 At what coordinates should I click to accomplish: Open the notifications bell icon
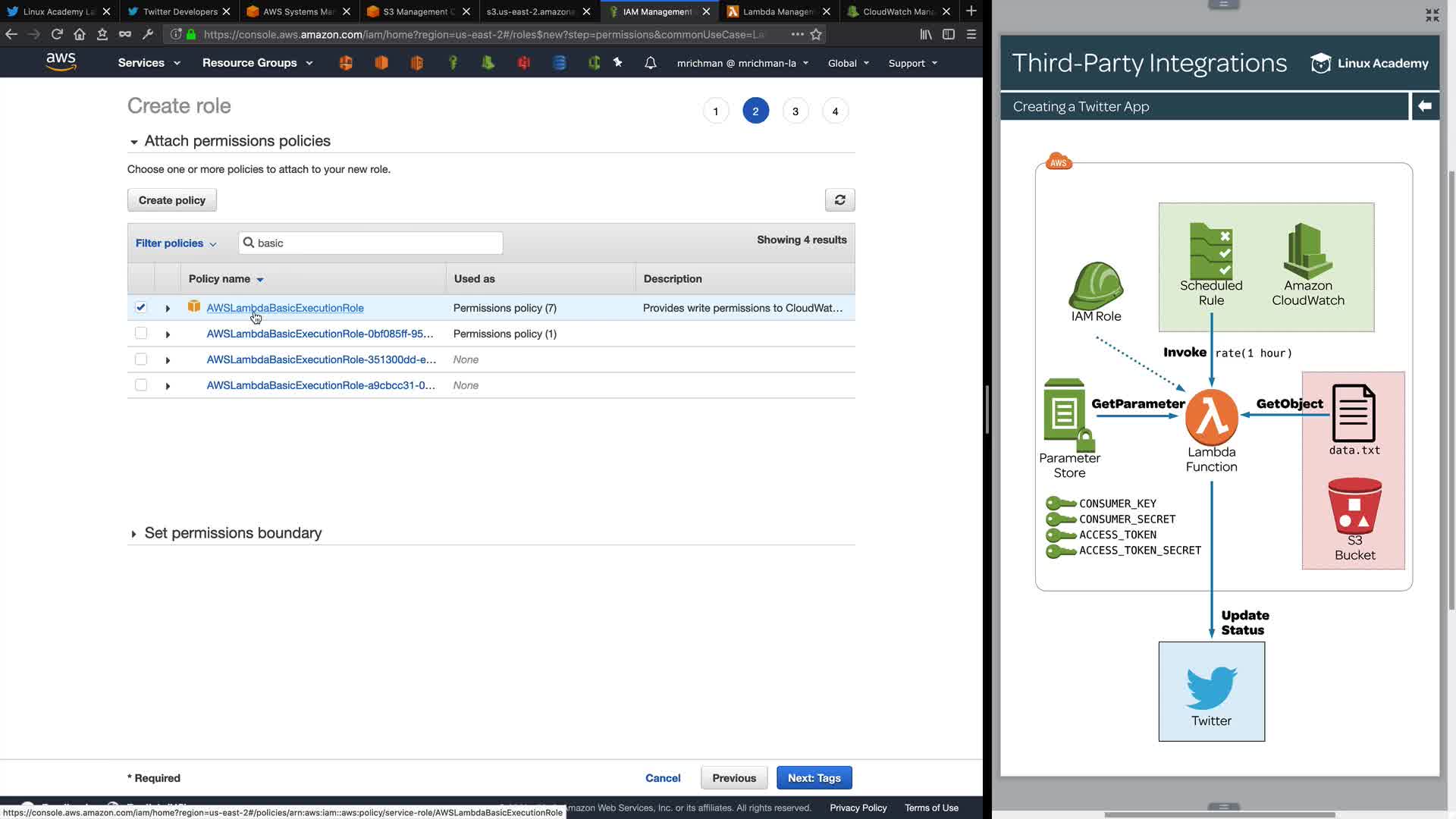pos(650,63)
